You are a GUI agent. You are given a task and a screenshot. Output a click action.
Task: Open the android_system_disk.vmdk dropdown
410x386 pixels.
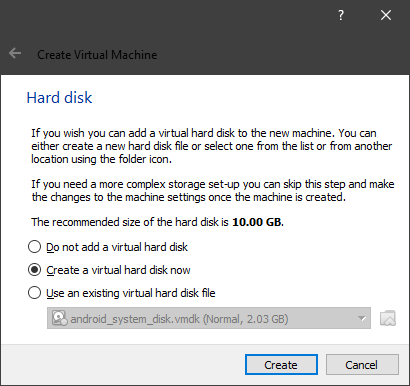(209, 318)
